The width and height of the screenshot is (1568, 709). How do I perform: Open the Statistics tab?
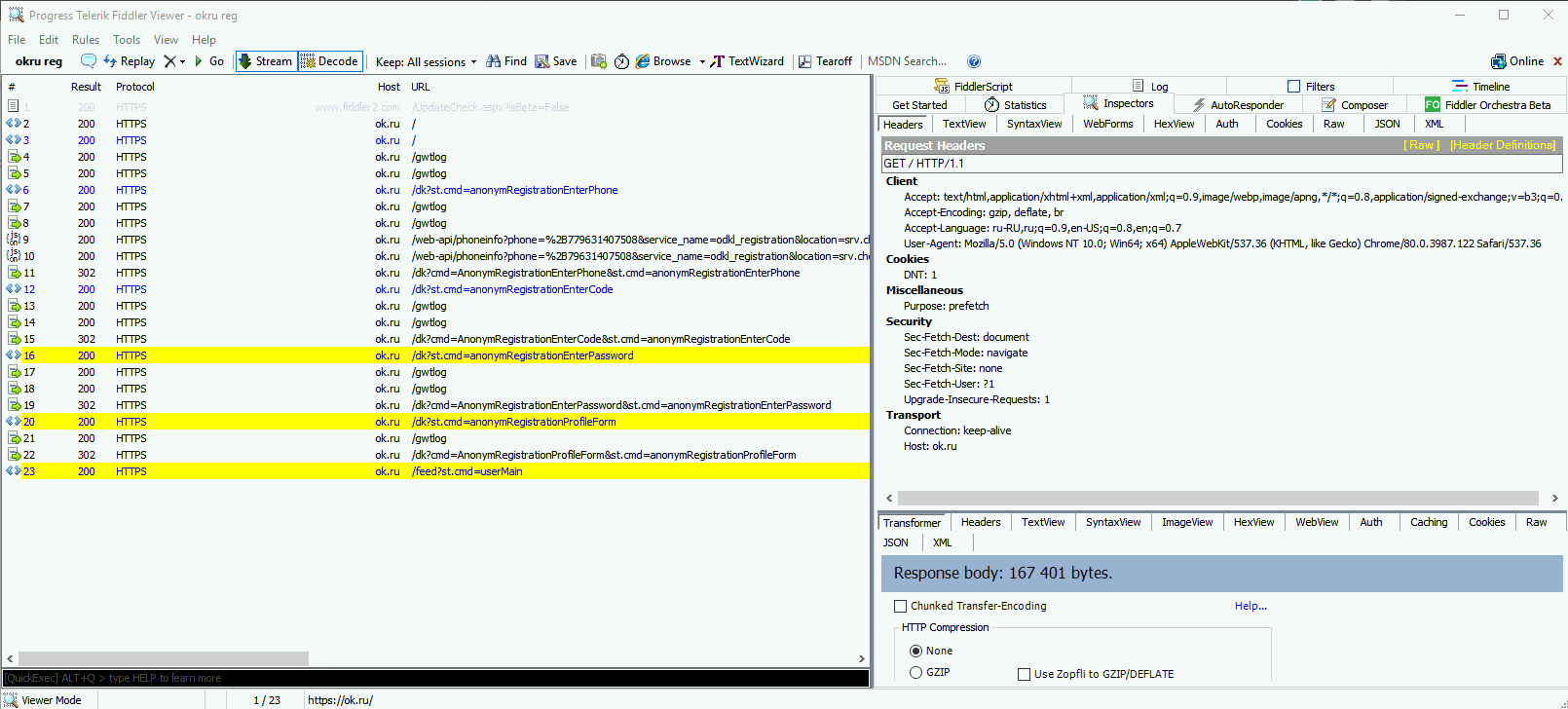1015,105
